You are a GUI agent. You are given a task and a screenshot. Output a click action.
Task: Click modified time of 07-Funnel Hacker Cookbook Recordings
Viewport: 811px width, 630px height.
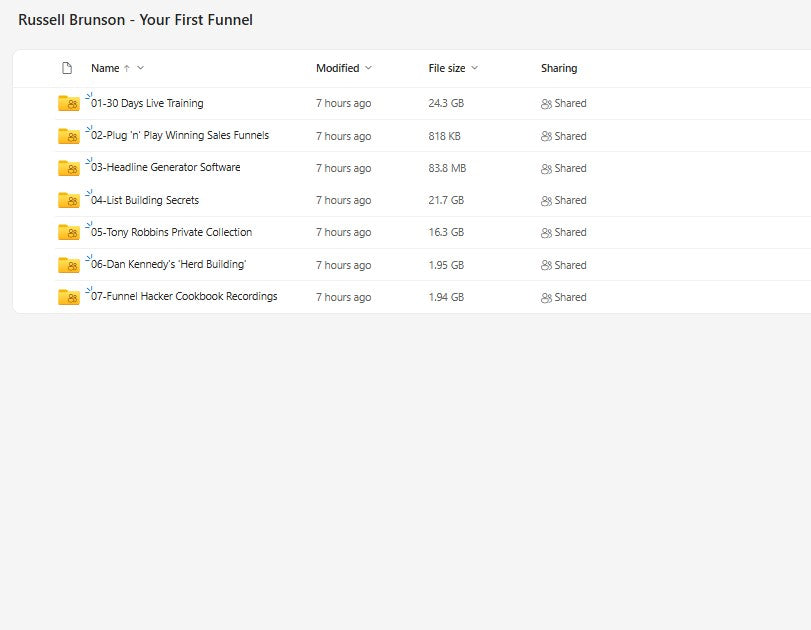(x=343, y=297)
